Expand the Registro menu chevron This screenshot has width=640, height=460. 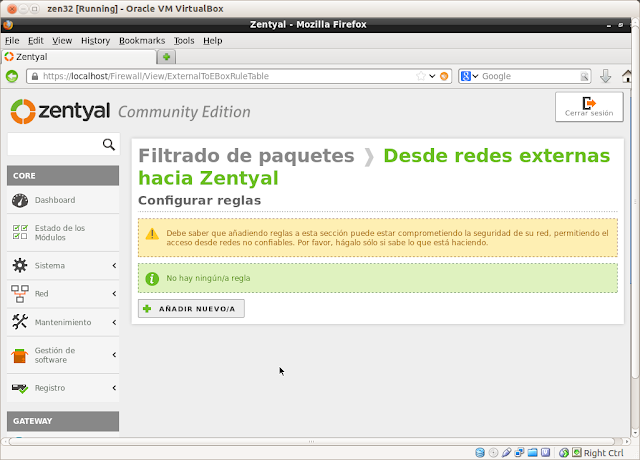(x=114, y=388)
